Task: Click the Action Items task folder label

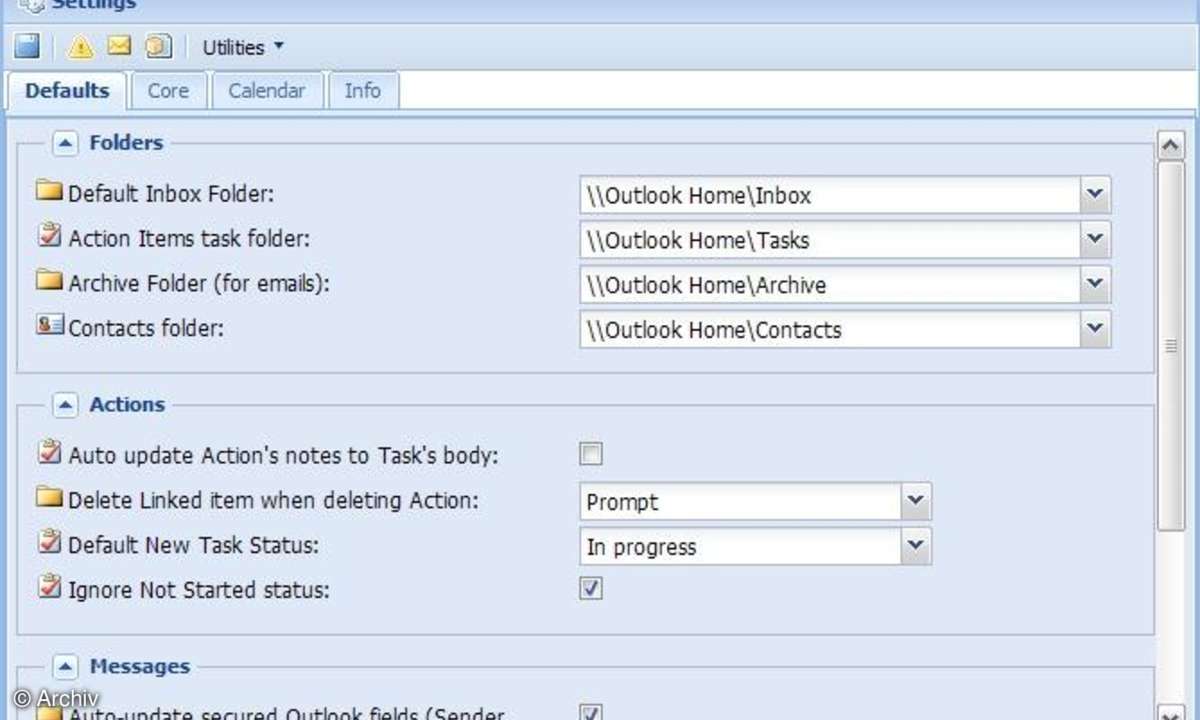Action: click(189, 238)
